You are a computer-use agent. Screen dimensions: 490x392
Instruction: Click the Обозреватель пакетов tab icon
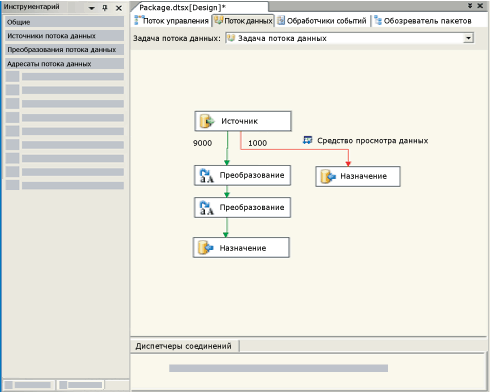(378, 20)
